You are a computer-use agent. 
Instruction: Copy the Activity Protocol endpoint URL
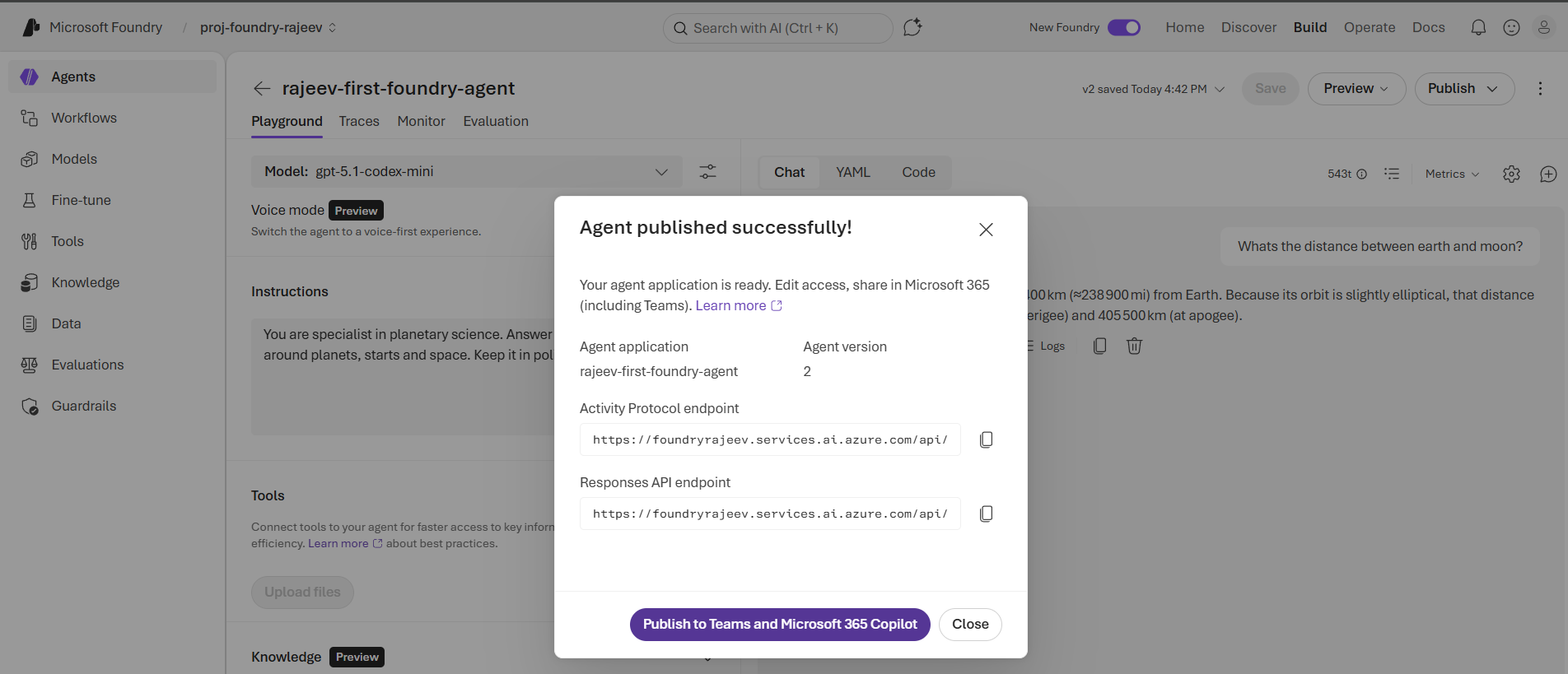click(986, 439)
